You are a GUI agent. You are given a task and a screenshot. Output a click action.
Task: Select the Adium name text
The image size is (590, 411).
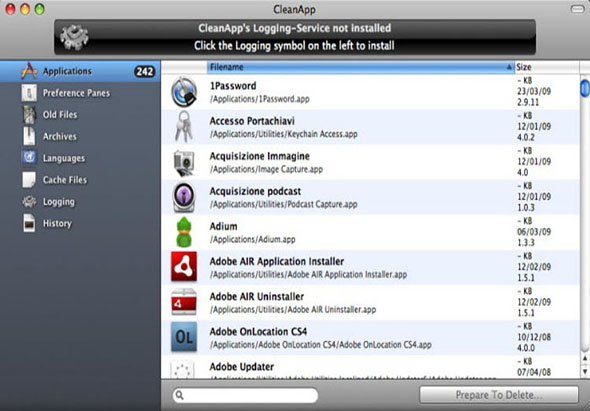pyautogui.click(x=224, y=226)
